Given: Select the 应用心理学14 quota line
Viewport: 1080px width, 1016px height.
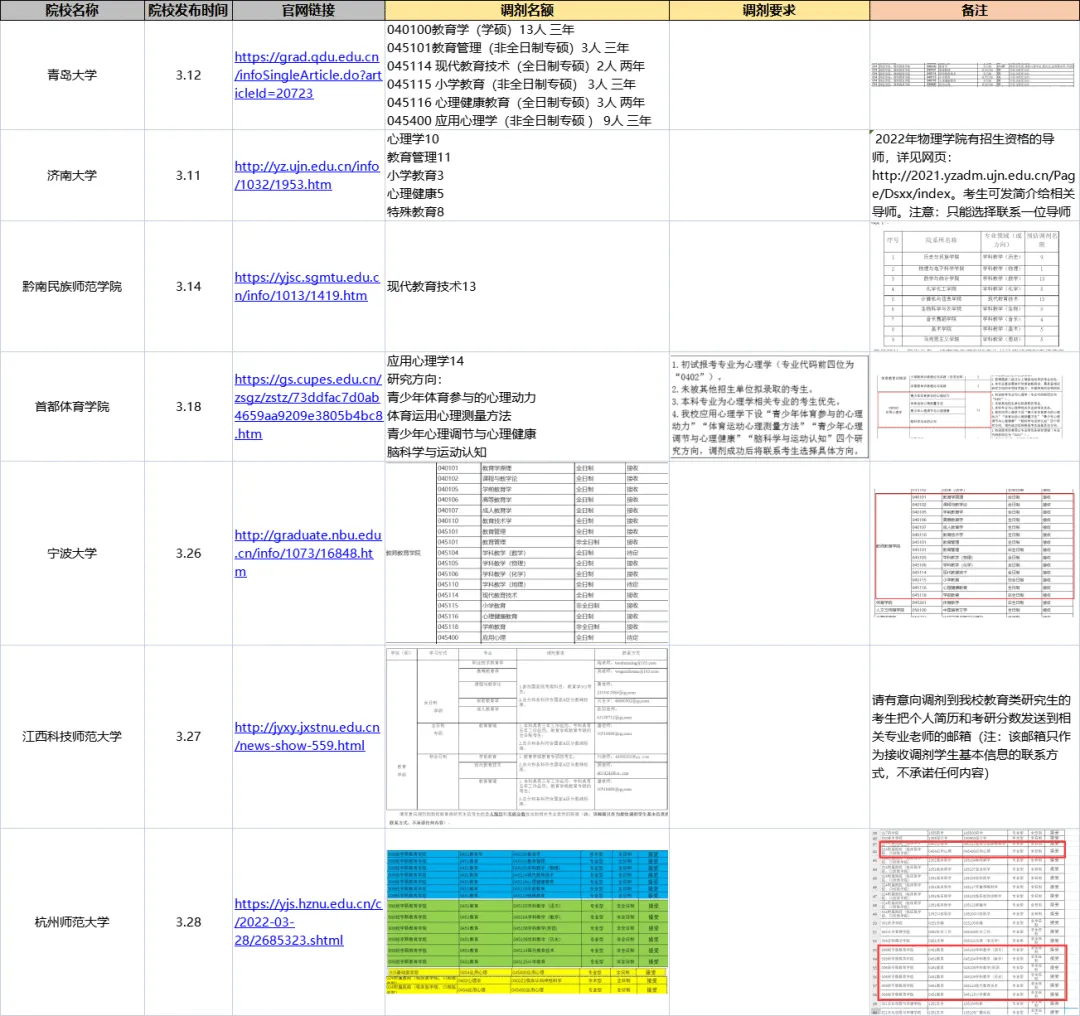Looking at the screenshot, I should [425, 361].
